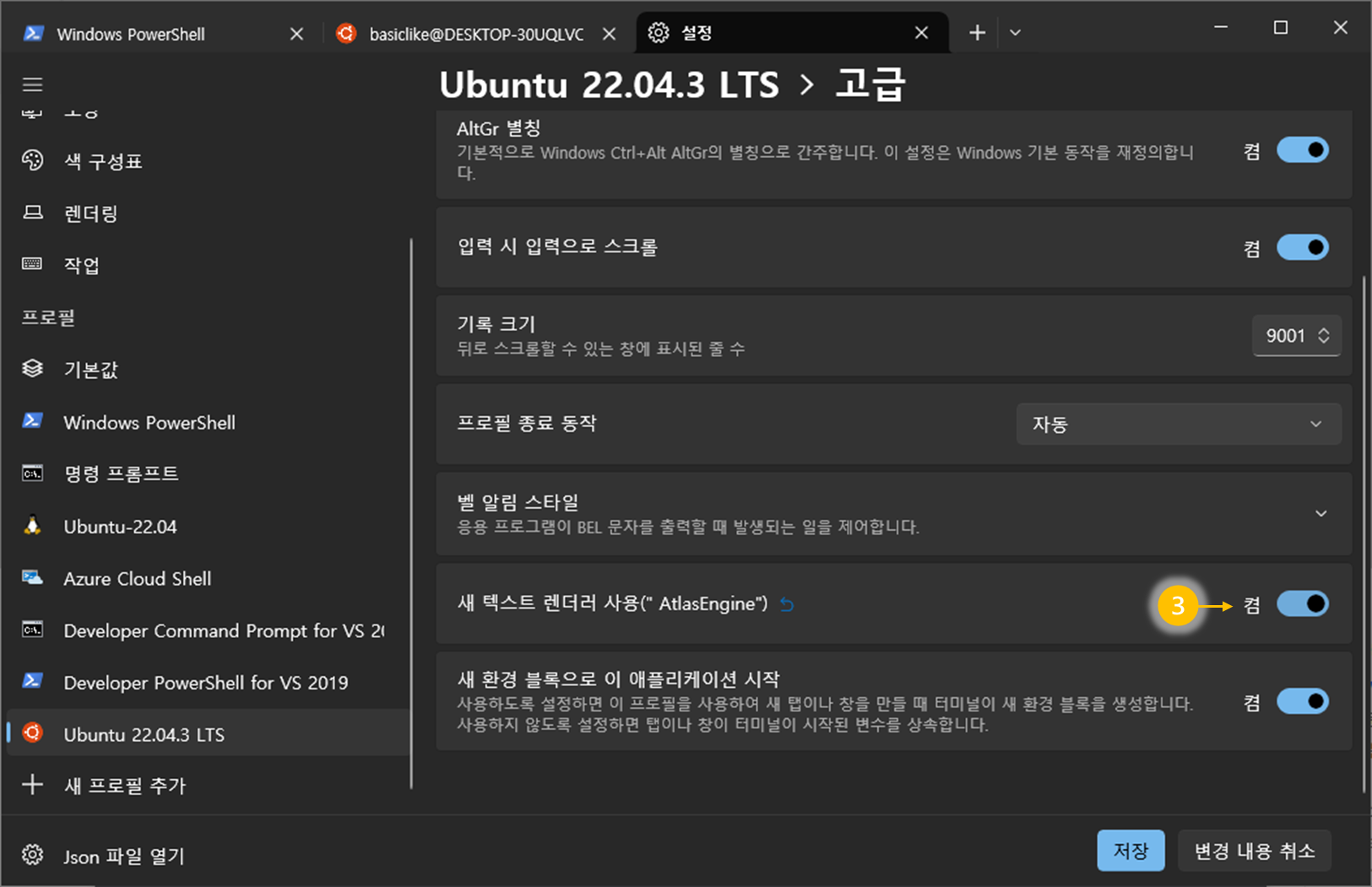Image resolution: width=1372 pixels, height=887 pixels.
Task: Switch to the basiclike@DESKTOP-30UQLVC tab
Action: [476, 34]
